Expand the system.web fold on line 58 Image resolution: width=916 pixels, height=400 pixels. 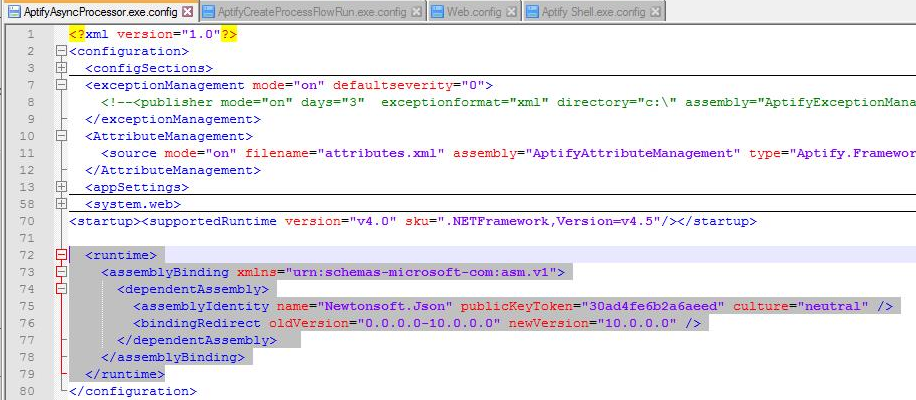pyautogui.click(x=61, y=204)
